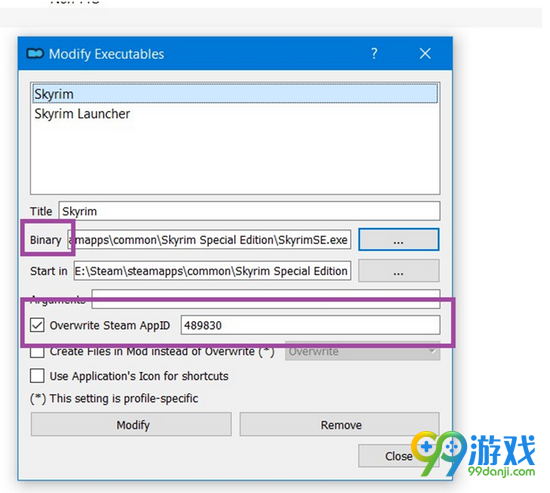Click the 99danji.com watermark logo

tap(474, 454)
